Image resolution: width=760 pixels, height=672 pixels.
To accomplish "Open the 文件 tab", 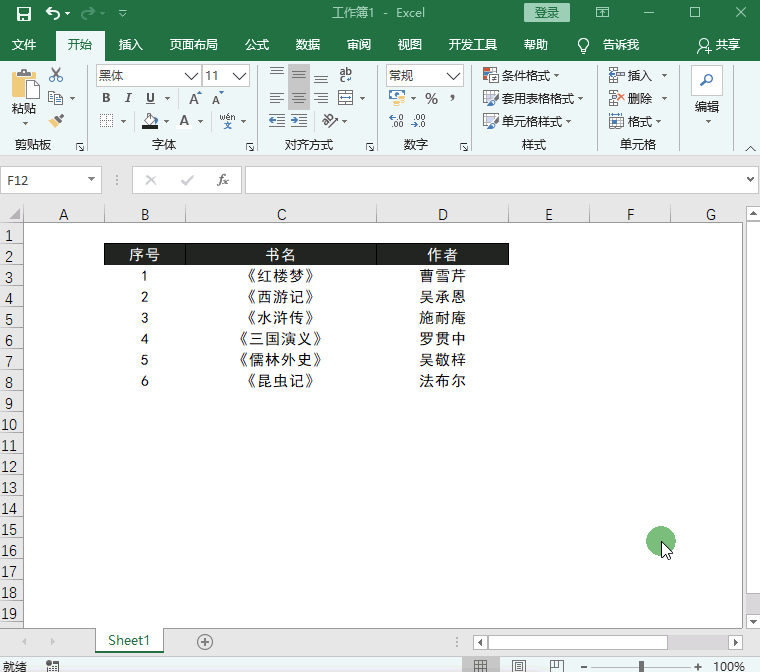I will [24, 45].
